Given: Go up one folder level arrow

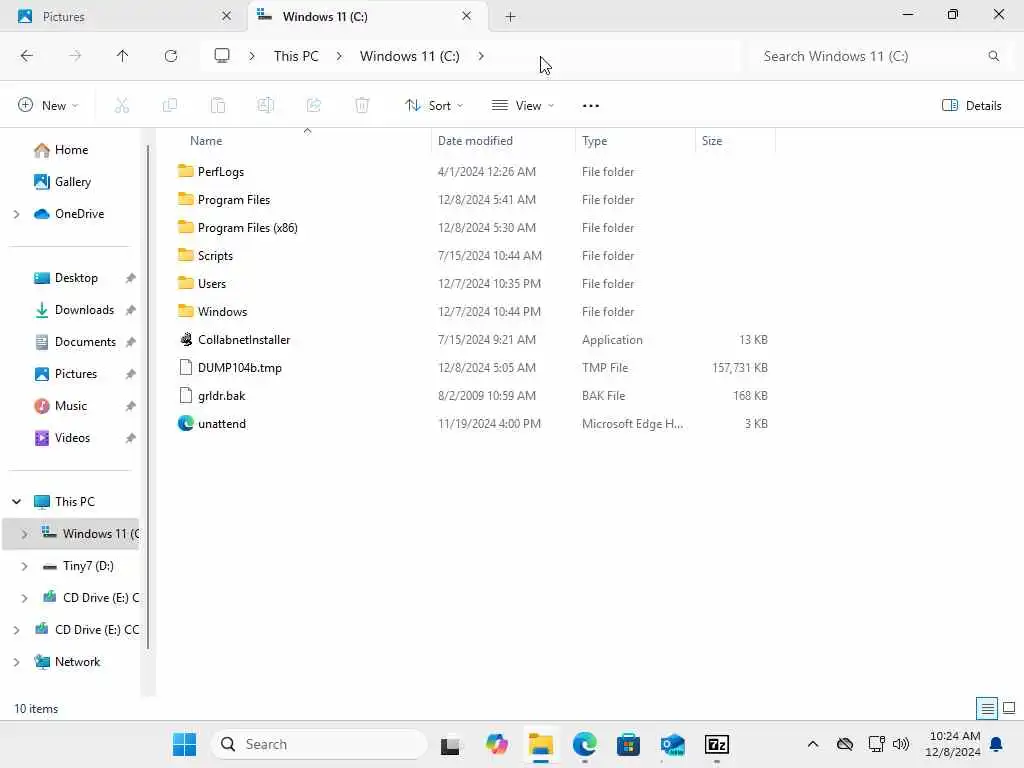Looking at the screenshot, I should pyautogui.click(x=122, y=56).
